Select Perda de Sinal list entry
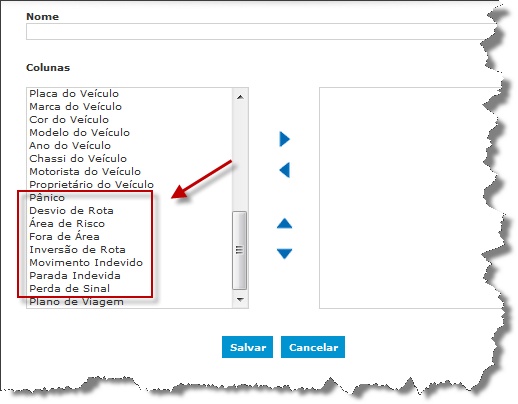The height and width of the screenshot is (404, 518). pos(70,289)
